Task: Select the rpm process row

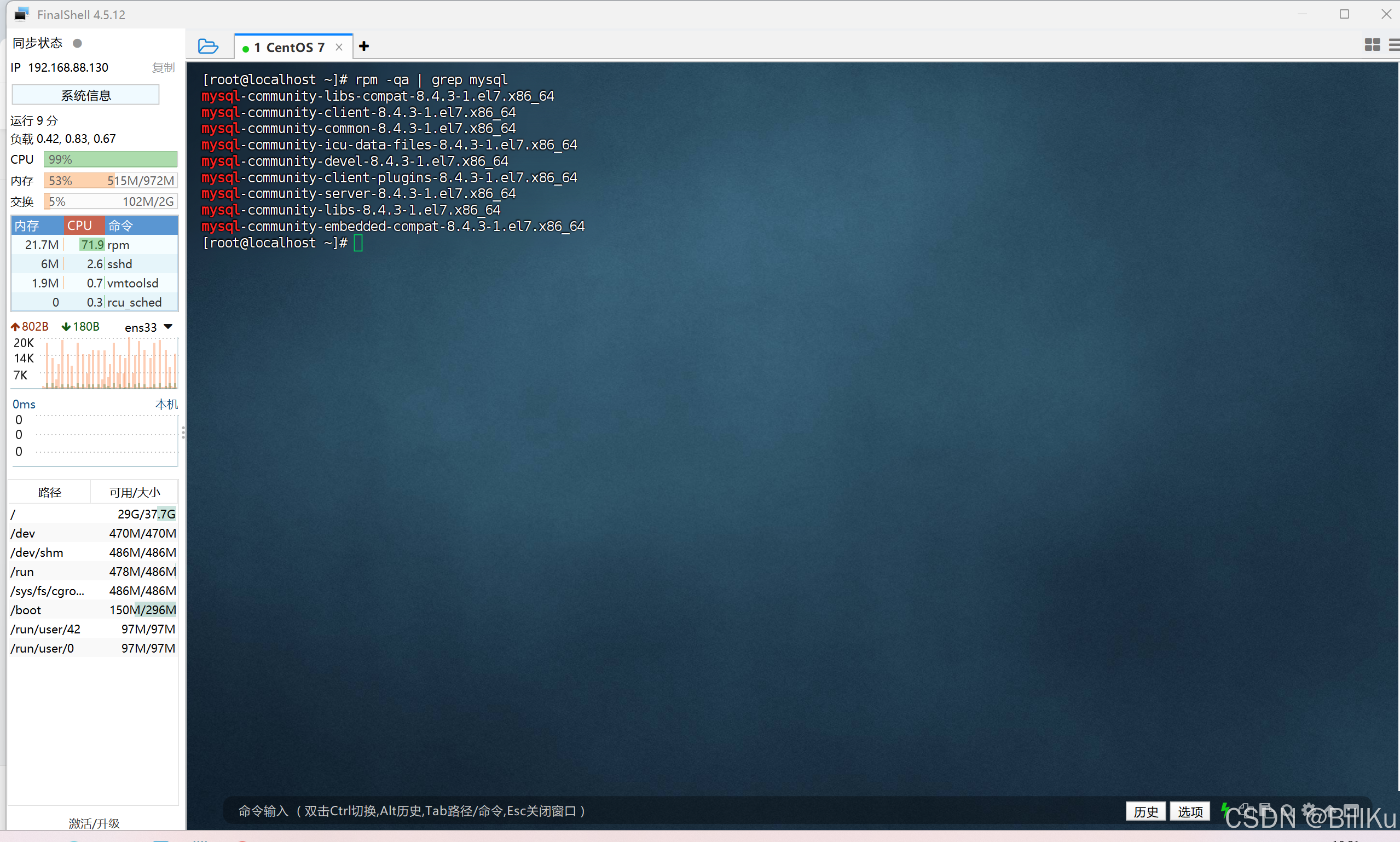Action: 95,245
